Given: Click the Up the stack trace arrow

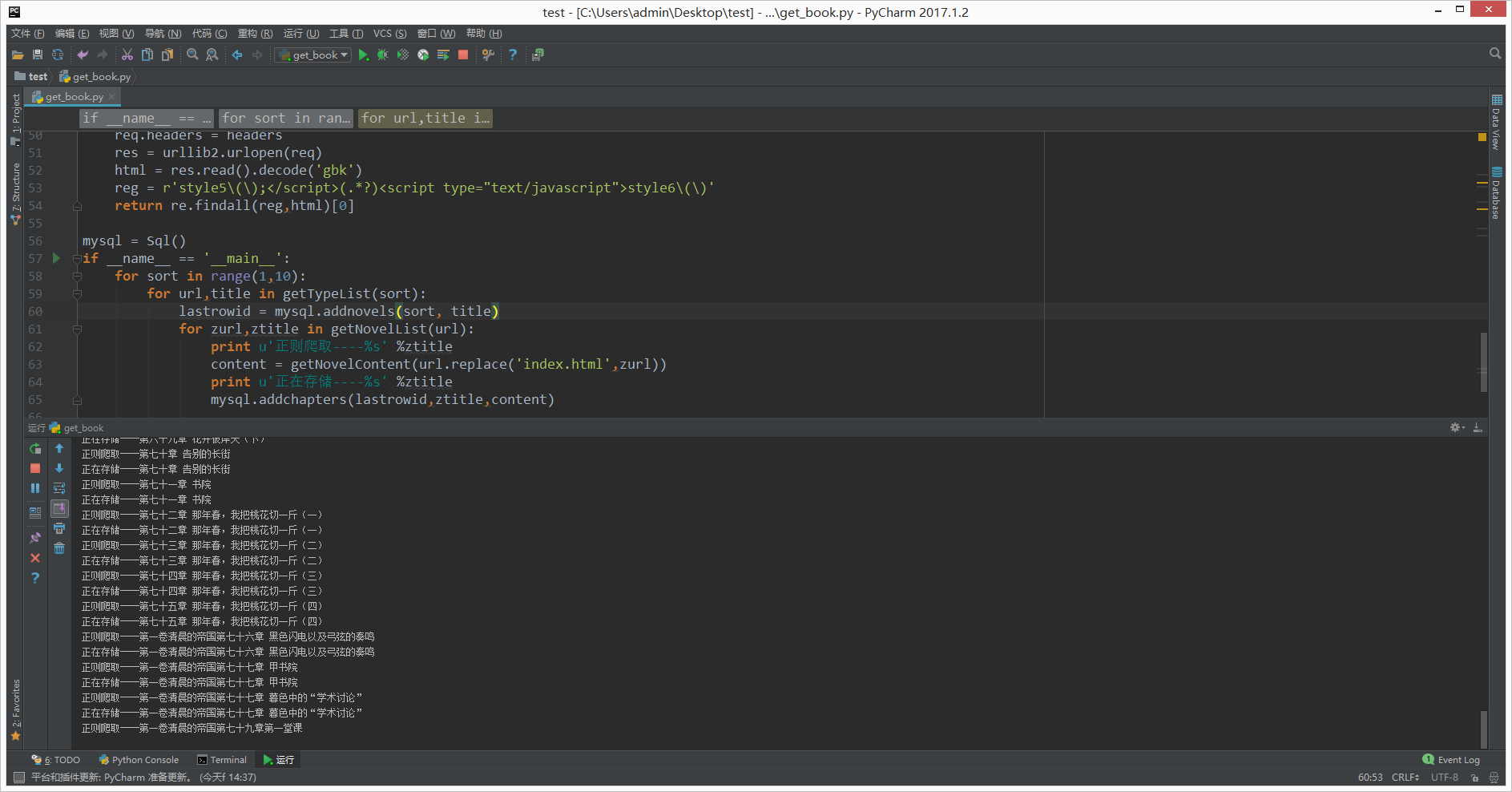Looking at the screenshot, I should click(59, 449).
